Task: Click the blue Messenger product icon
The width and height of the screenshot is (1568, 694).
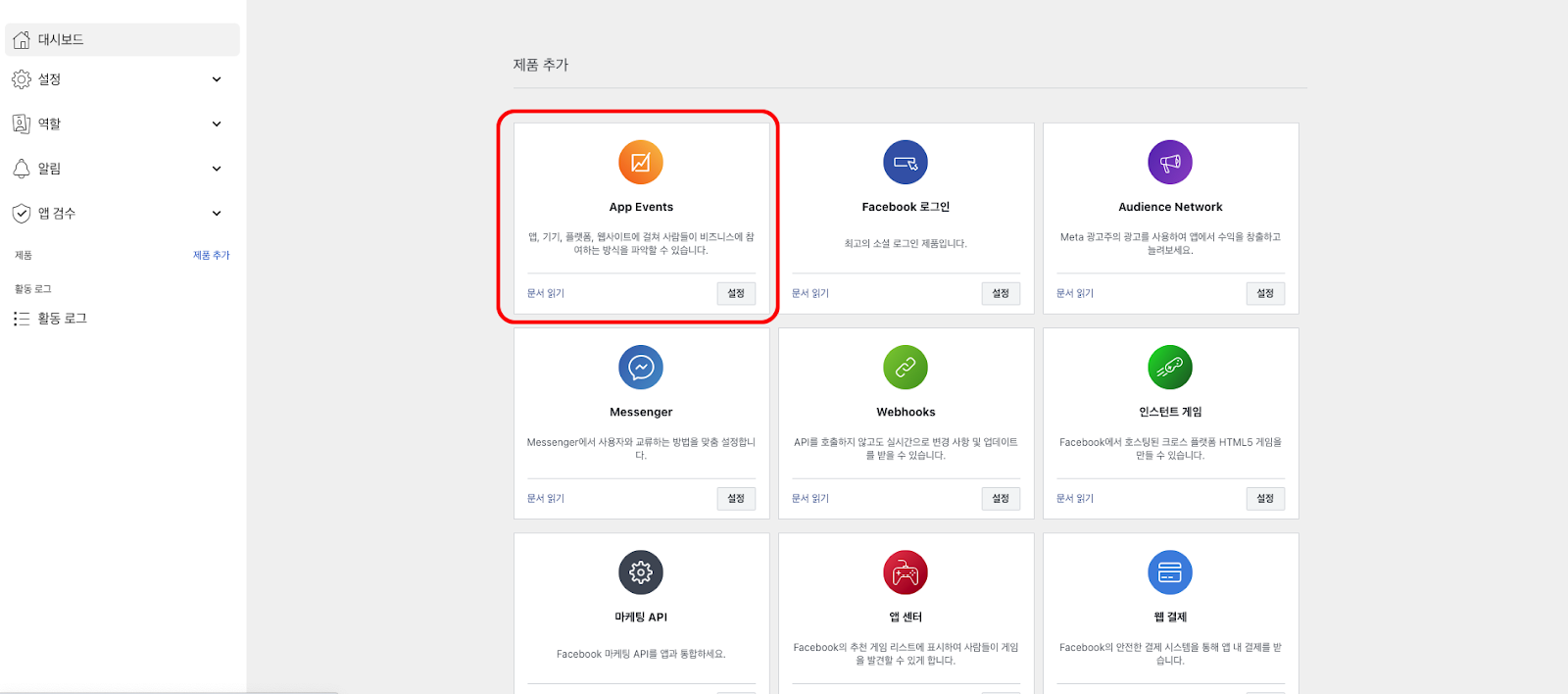Action: [x=641, y=368]
